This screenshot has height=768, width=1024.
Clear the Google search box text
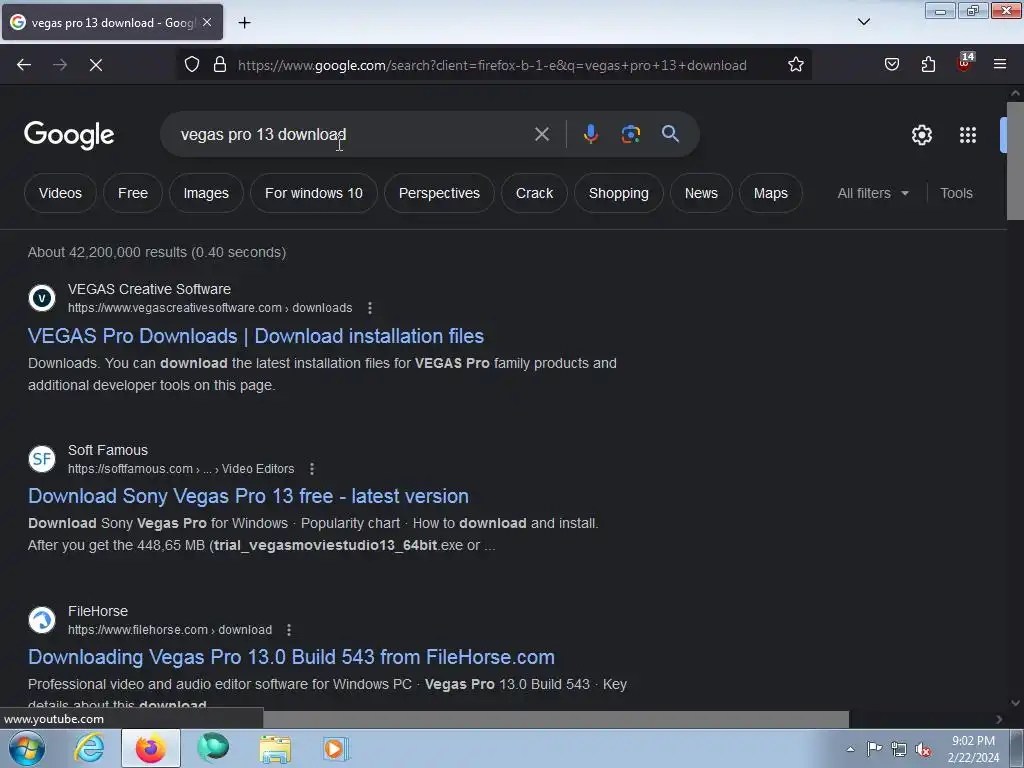click(x=542, y=134)
